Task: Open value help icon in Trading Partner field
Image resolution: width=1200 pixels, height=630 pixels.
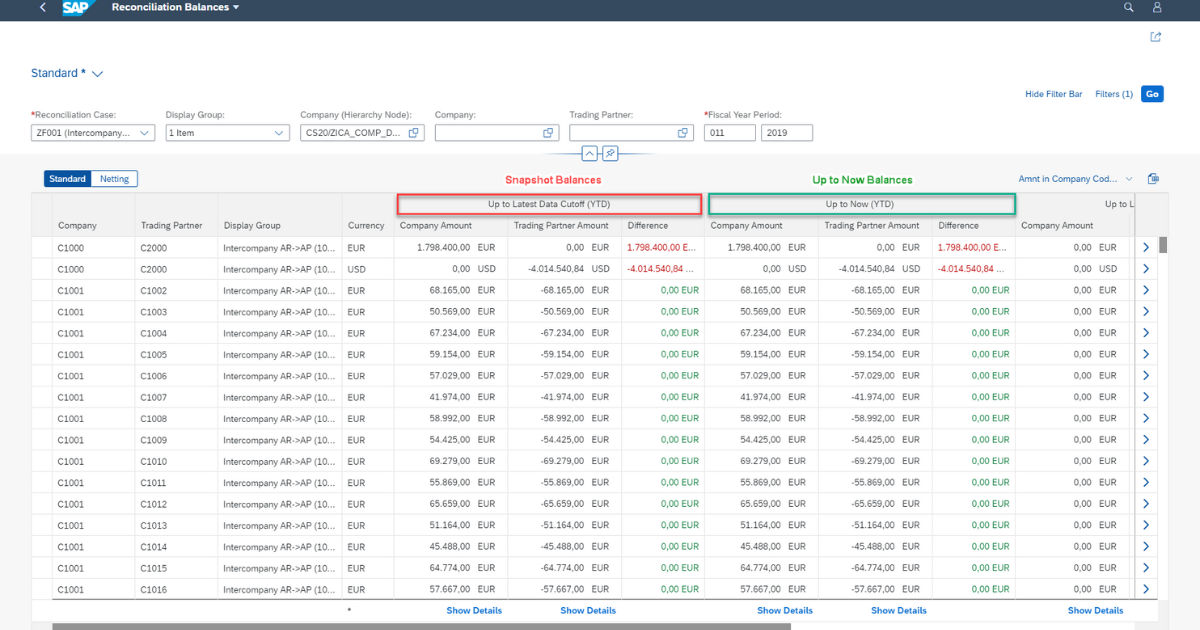Action: pos(683,133)
